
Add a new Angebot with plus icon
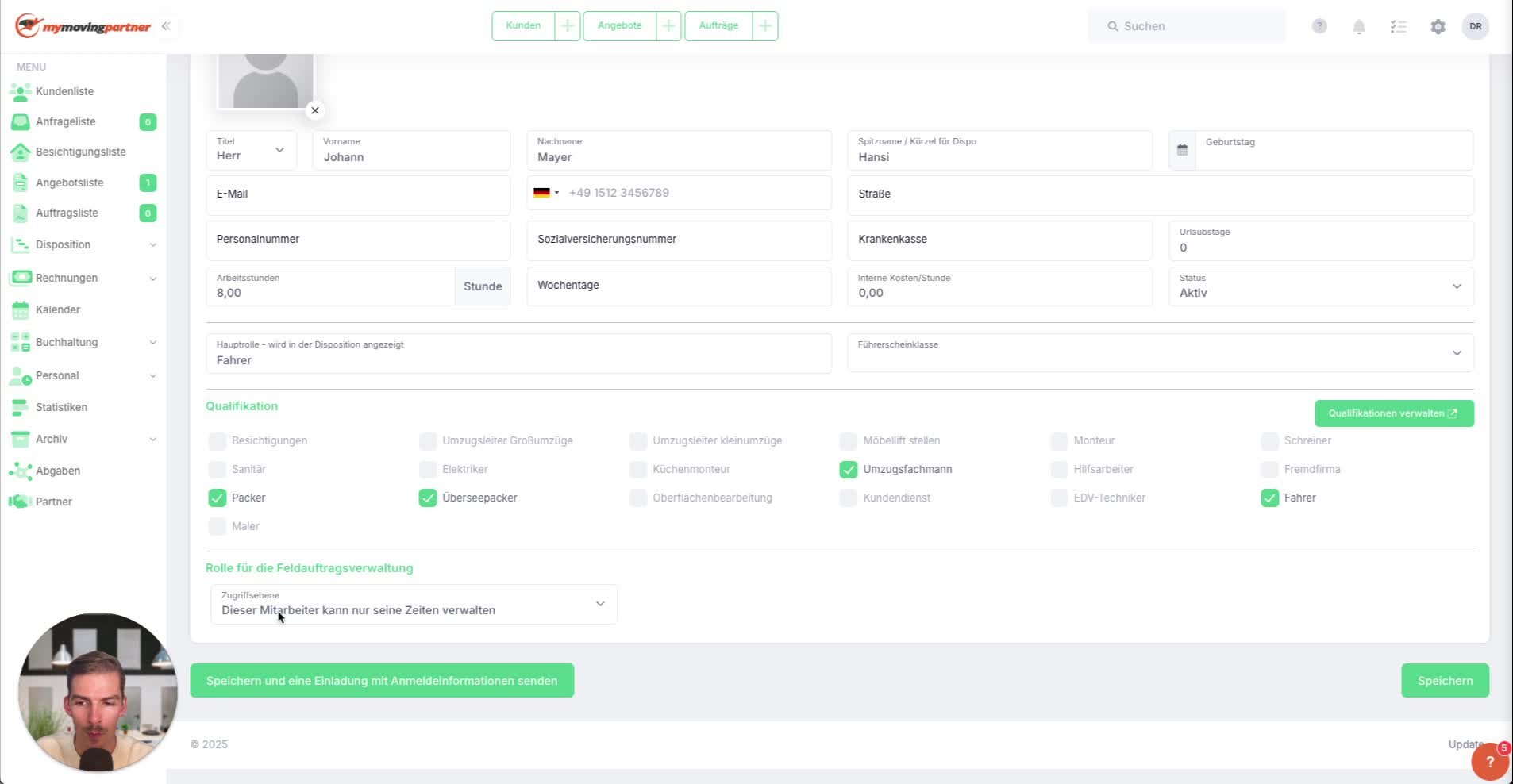tap(668, 26)
